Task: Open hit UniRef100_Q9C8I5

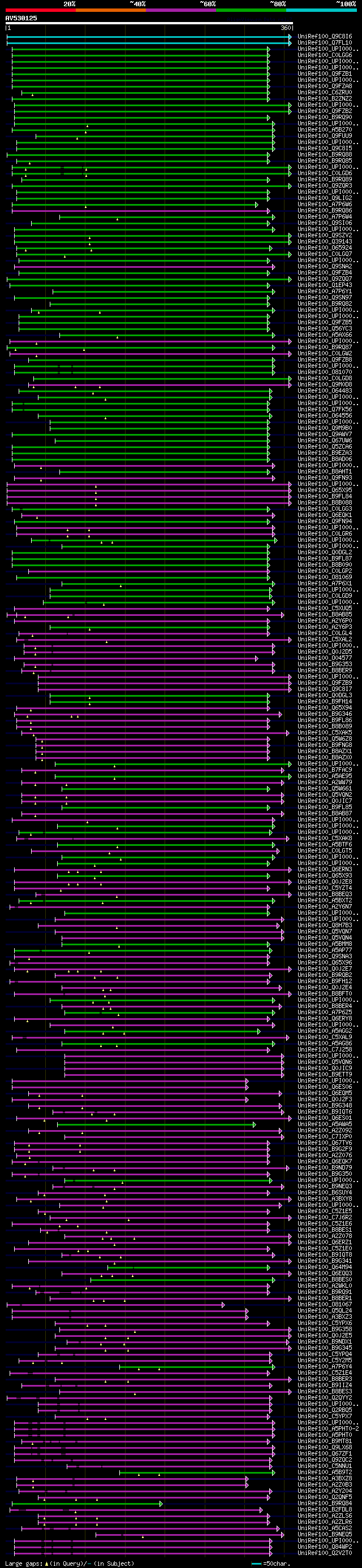Action: click(x=325, y=149)
